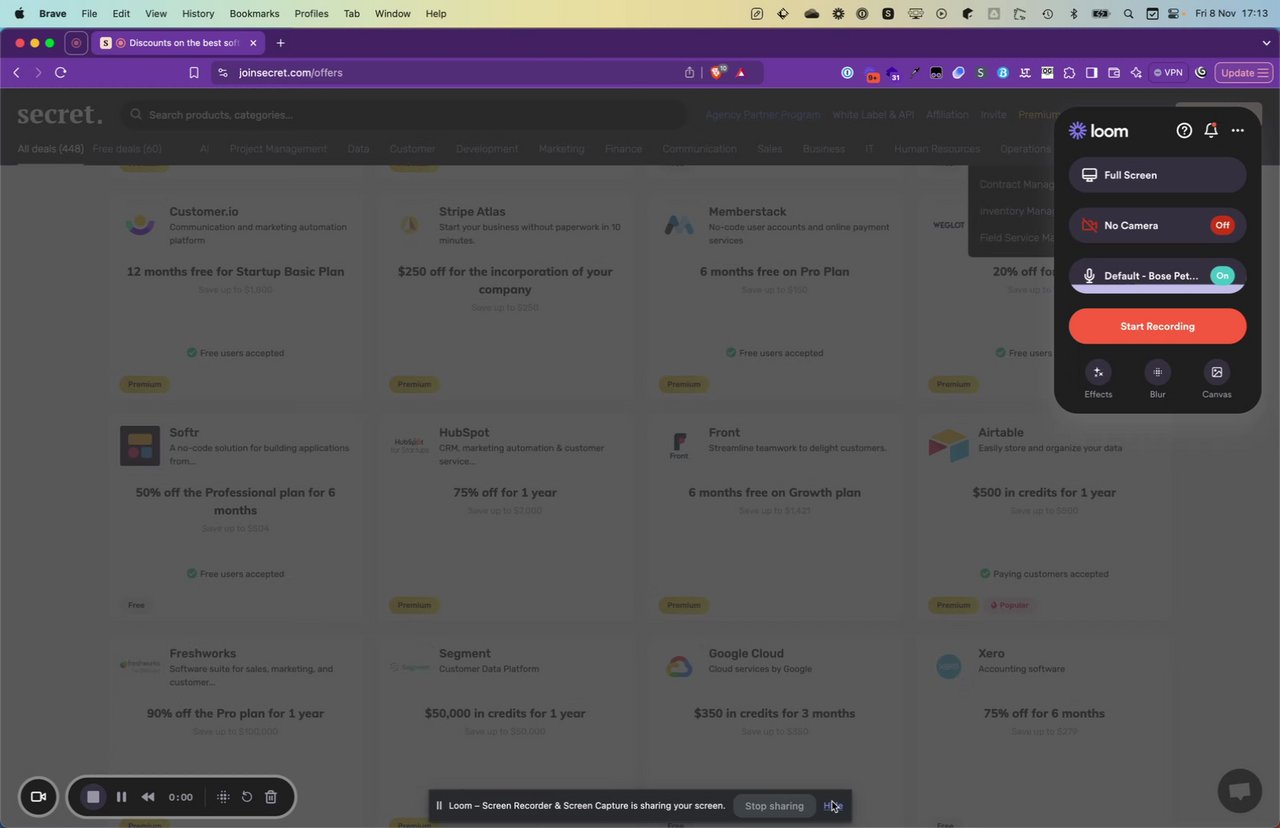Bookmark this page icon
The width and height of the screenshot is (1280, 828).
(x=194, y=72)
